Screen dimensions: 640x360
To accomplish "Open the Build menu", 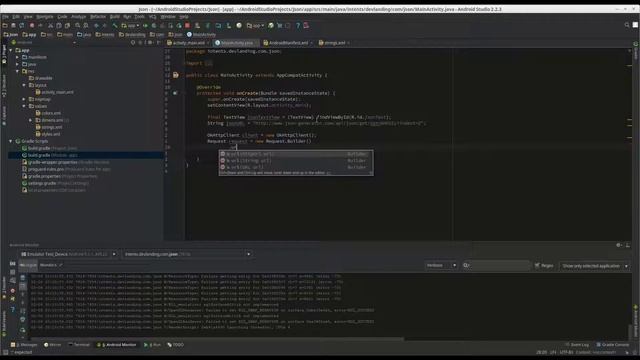I will 115,17.
